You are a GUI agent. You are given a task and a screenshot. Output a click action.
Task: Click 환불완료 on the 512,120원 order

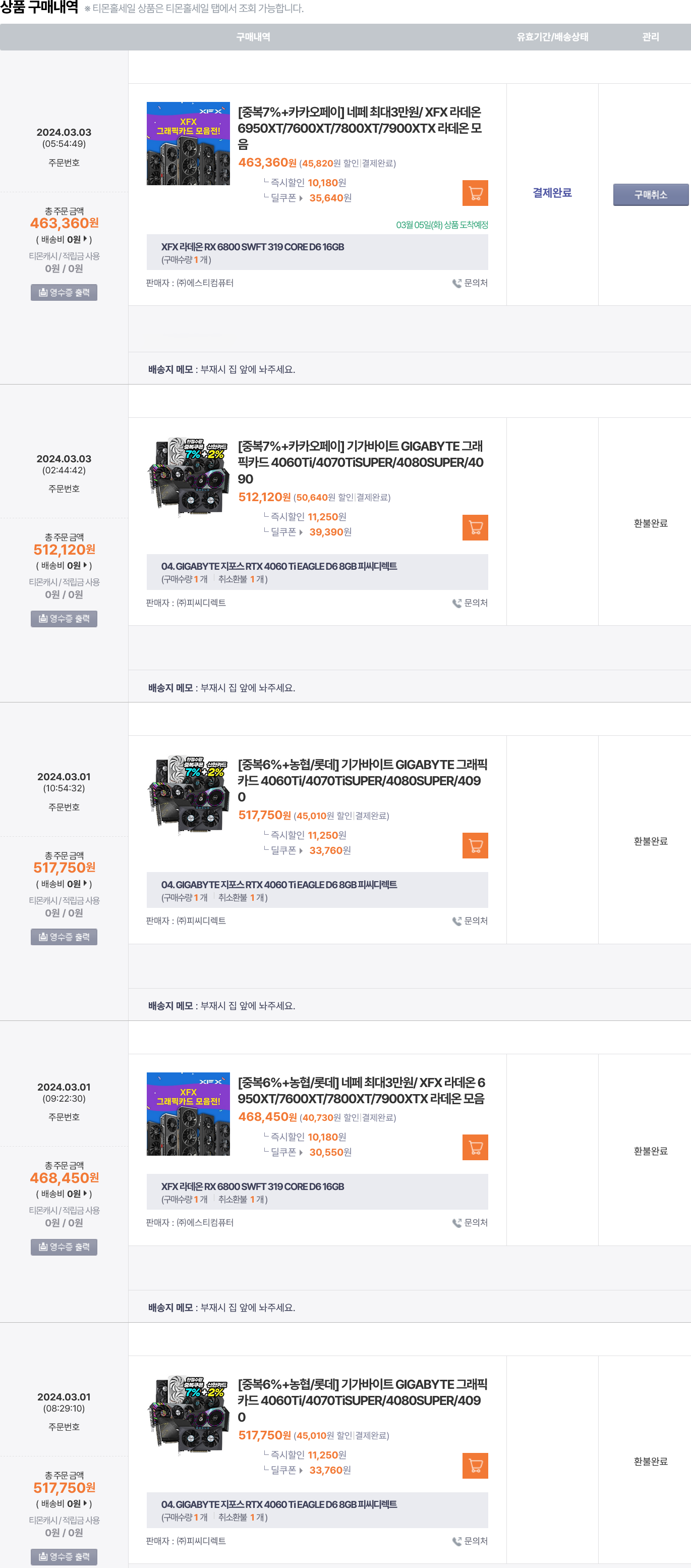(x=651, y=523)
